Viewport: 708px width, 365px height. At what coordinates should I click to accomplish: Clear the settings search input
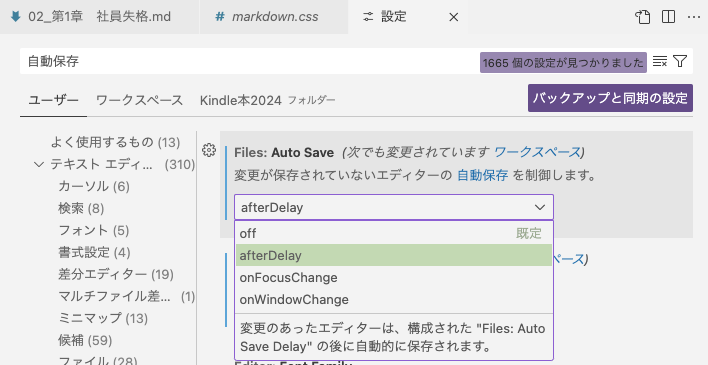point(660,61)
